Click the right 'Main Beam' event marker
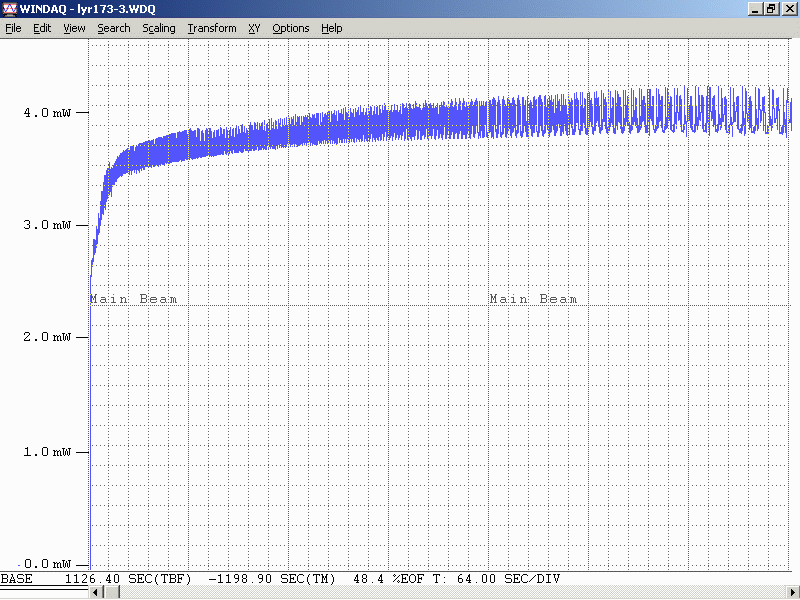The width and height of the screenshot is (800, 600). 533,299
